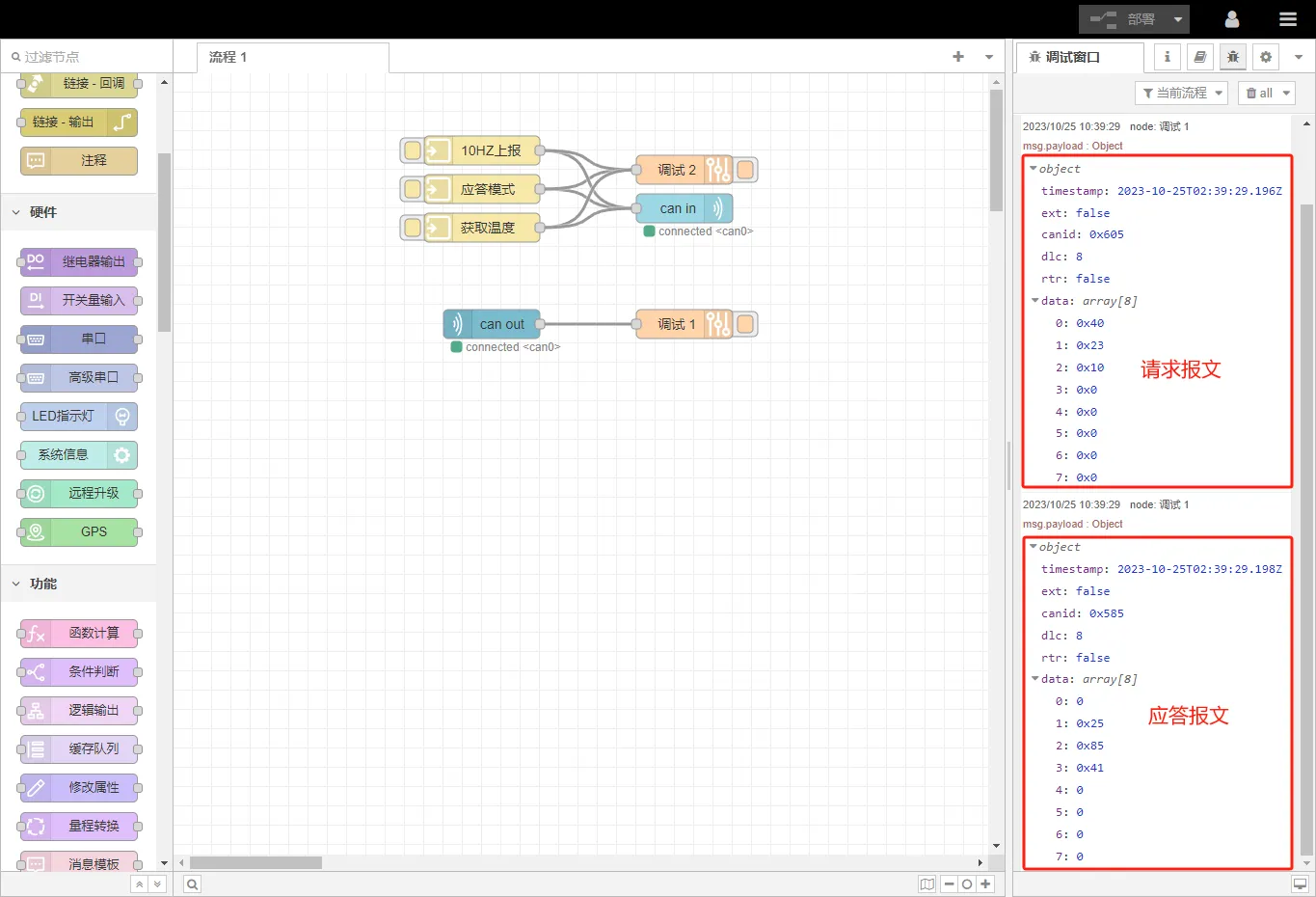This screenshot has width=1316, height=897.
Task: Select the 调试窗口 sidebar tab
Action: [x=1072, y=57]
